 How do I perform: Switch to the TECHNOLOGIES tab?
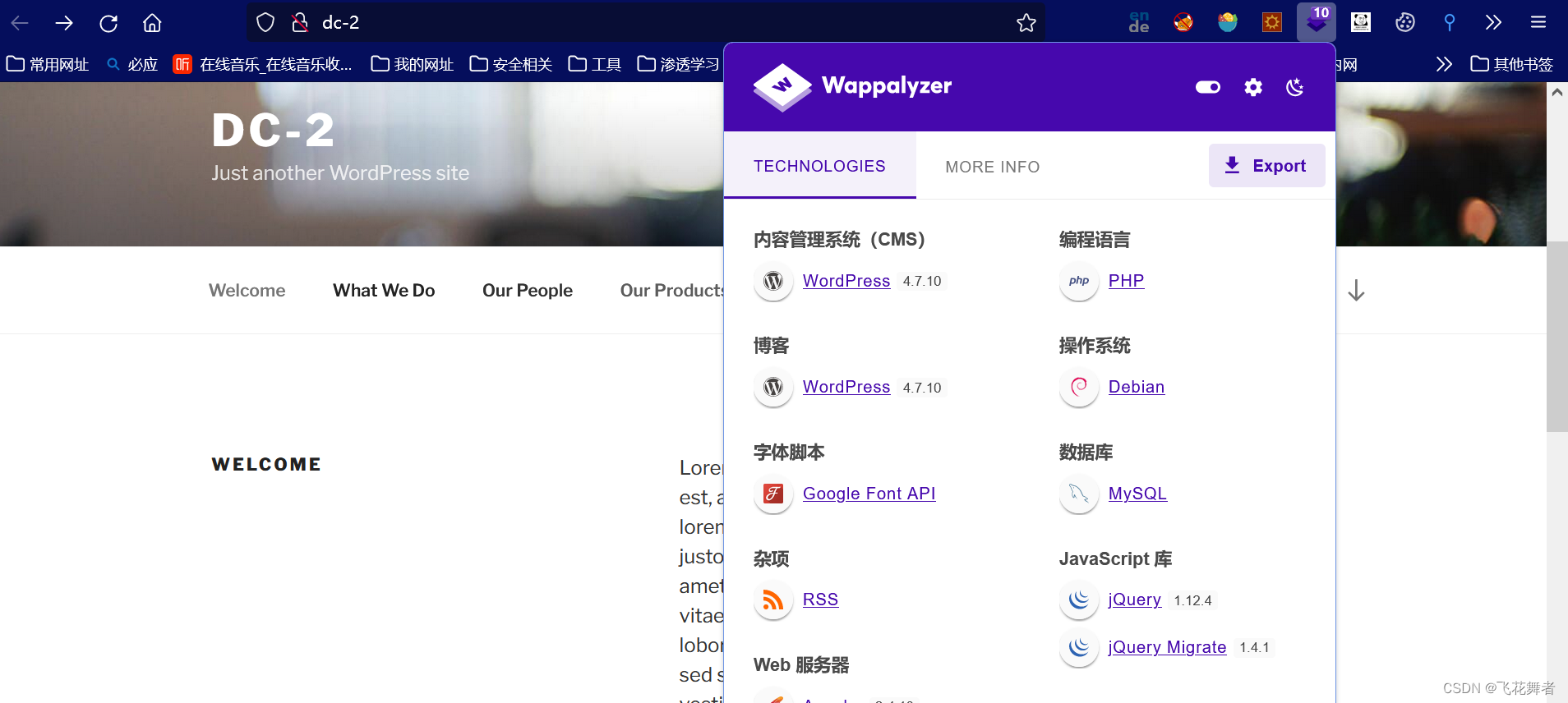click(819, 166)
